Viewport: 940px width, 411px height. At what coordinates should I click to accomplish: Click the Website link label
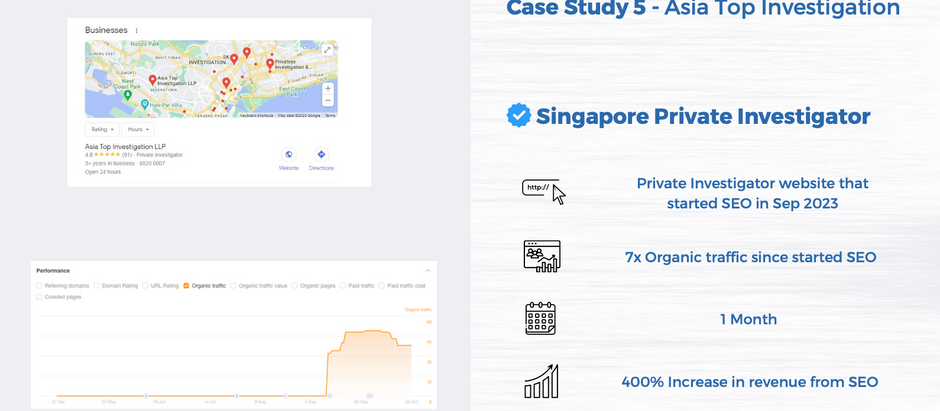tap(288, 168)
